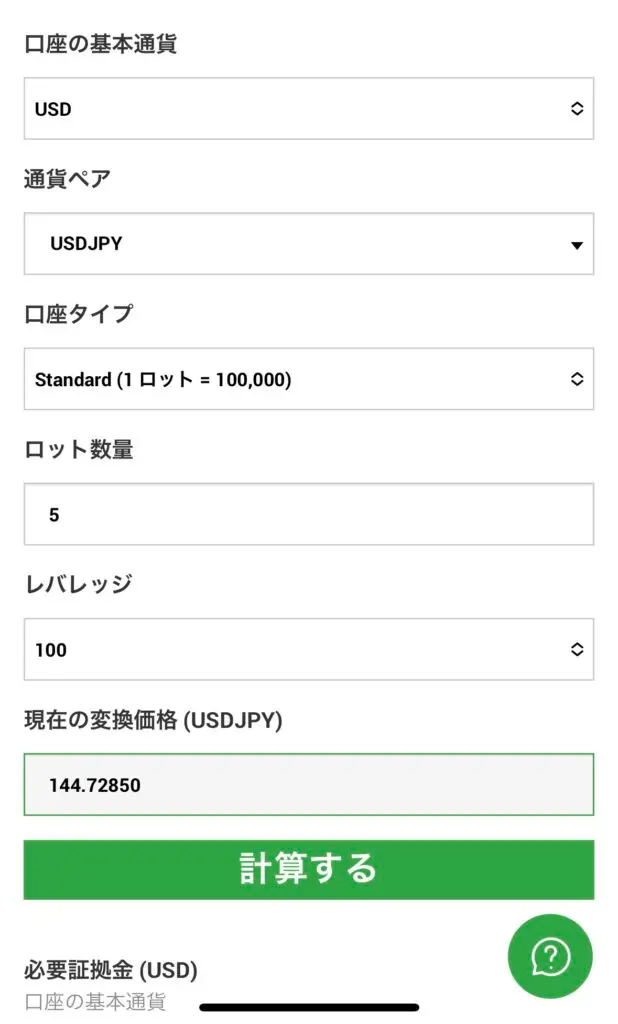Click the ロット数量 label
This screenshot has width=618, height=1024.
(78, 450)
